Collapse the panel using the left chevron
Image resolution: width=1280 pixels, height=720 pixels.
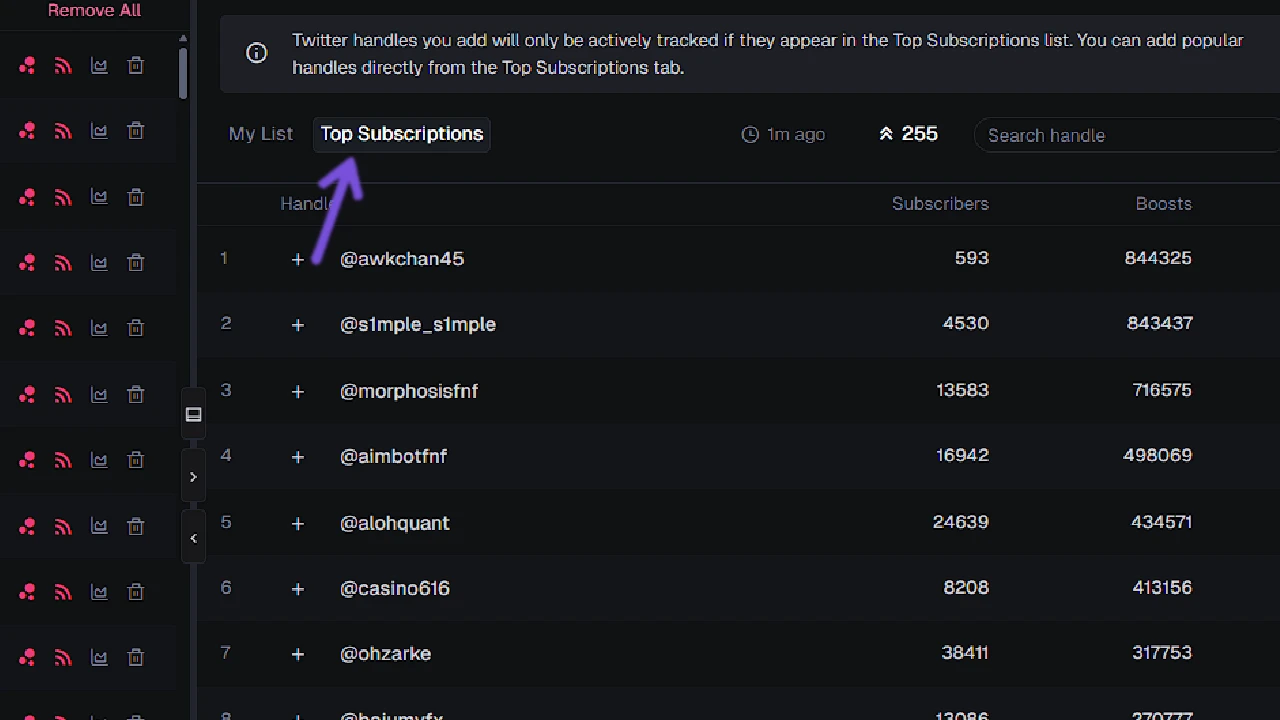pos(193,538)
